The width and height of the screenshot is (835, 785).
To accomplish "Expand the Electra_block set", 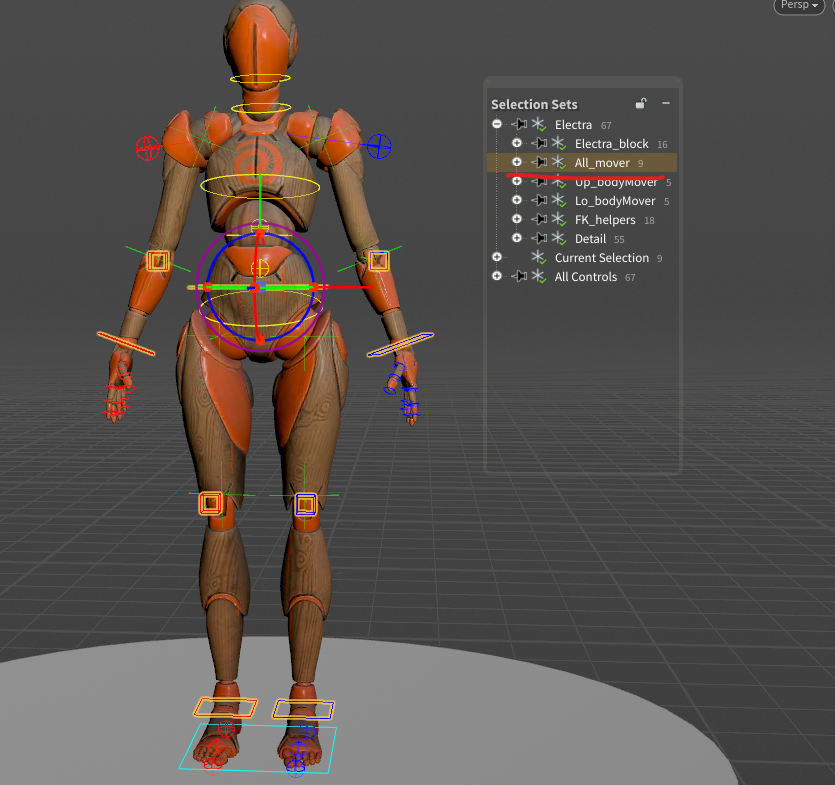I will (517, 143).
